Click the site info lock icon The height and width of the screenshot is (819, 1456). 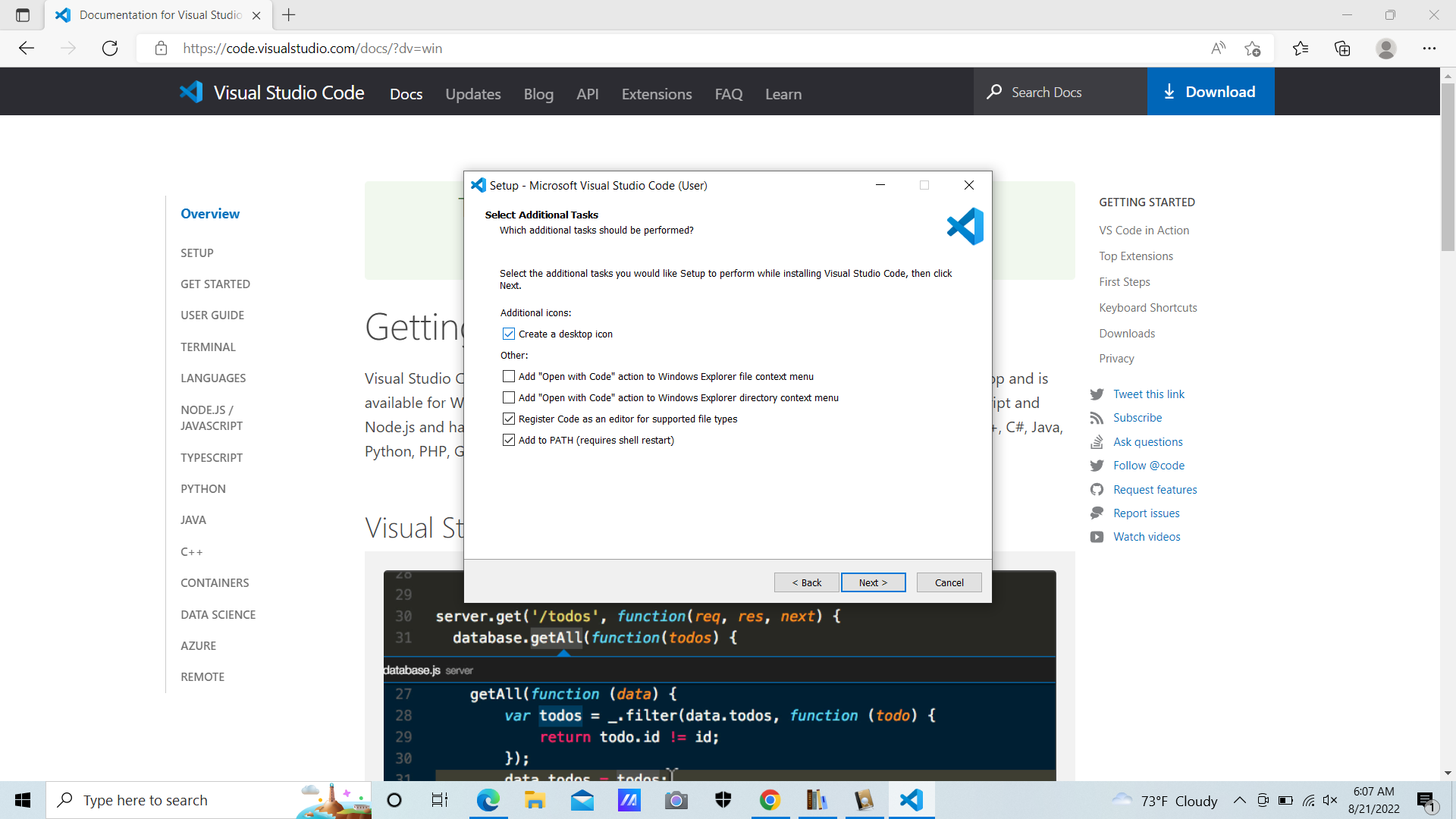coord(161,49)
